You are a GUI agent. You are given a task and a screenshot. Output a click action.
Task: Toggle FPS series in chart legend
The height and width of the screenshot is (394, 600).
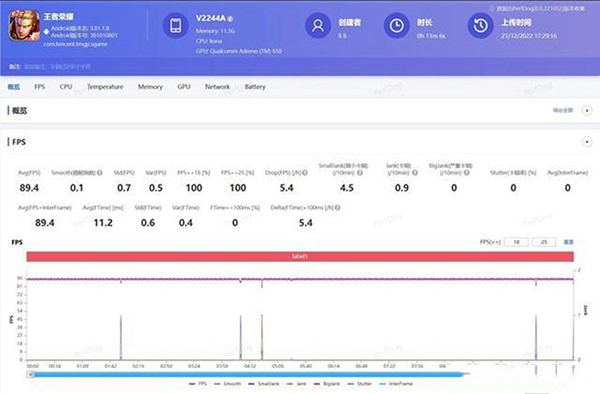pos(198,384)
